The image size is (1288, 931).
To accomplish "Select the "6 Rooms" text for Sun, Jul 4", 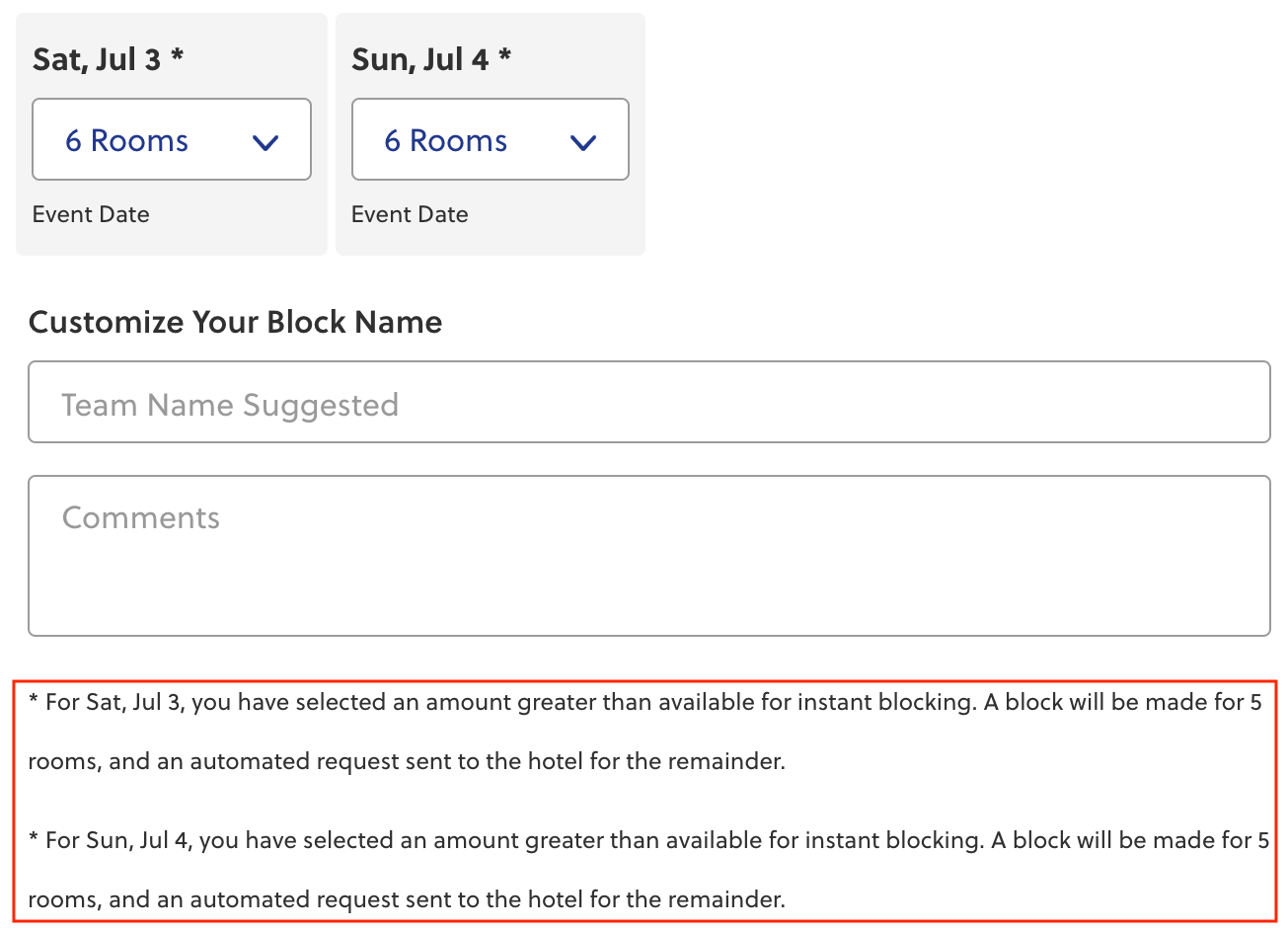I will (445, 140).
